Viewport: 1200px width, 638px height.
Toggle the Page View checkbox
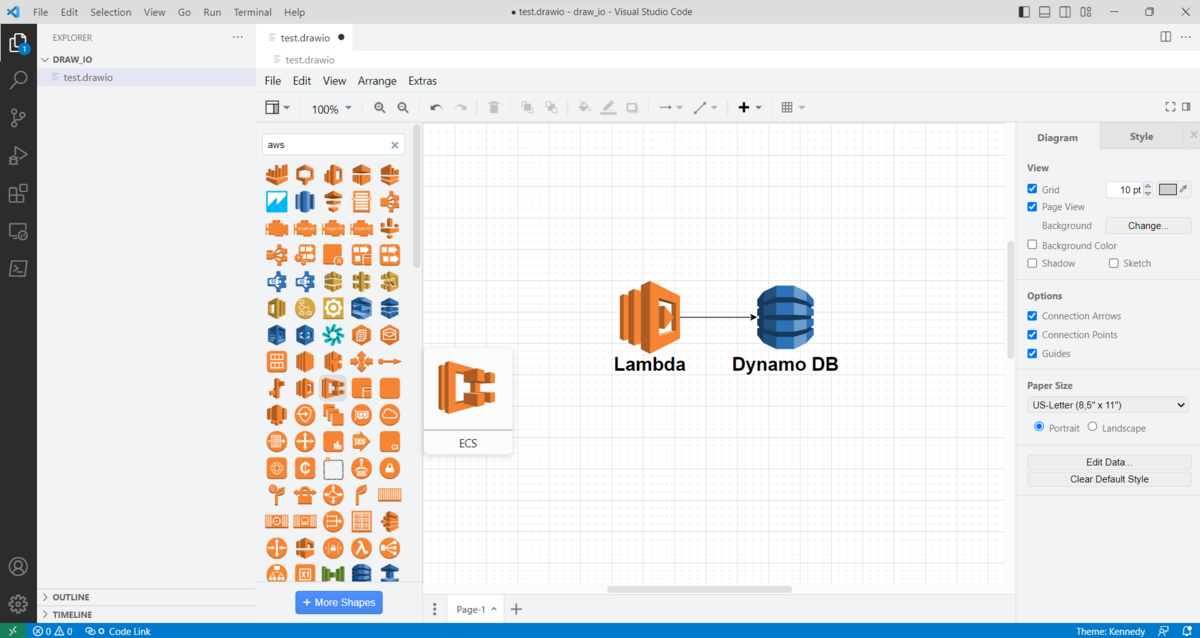(1032, 207)
